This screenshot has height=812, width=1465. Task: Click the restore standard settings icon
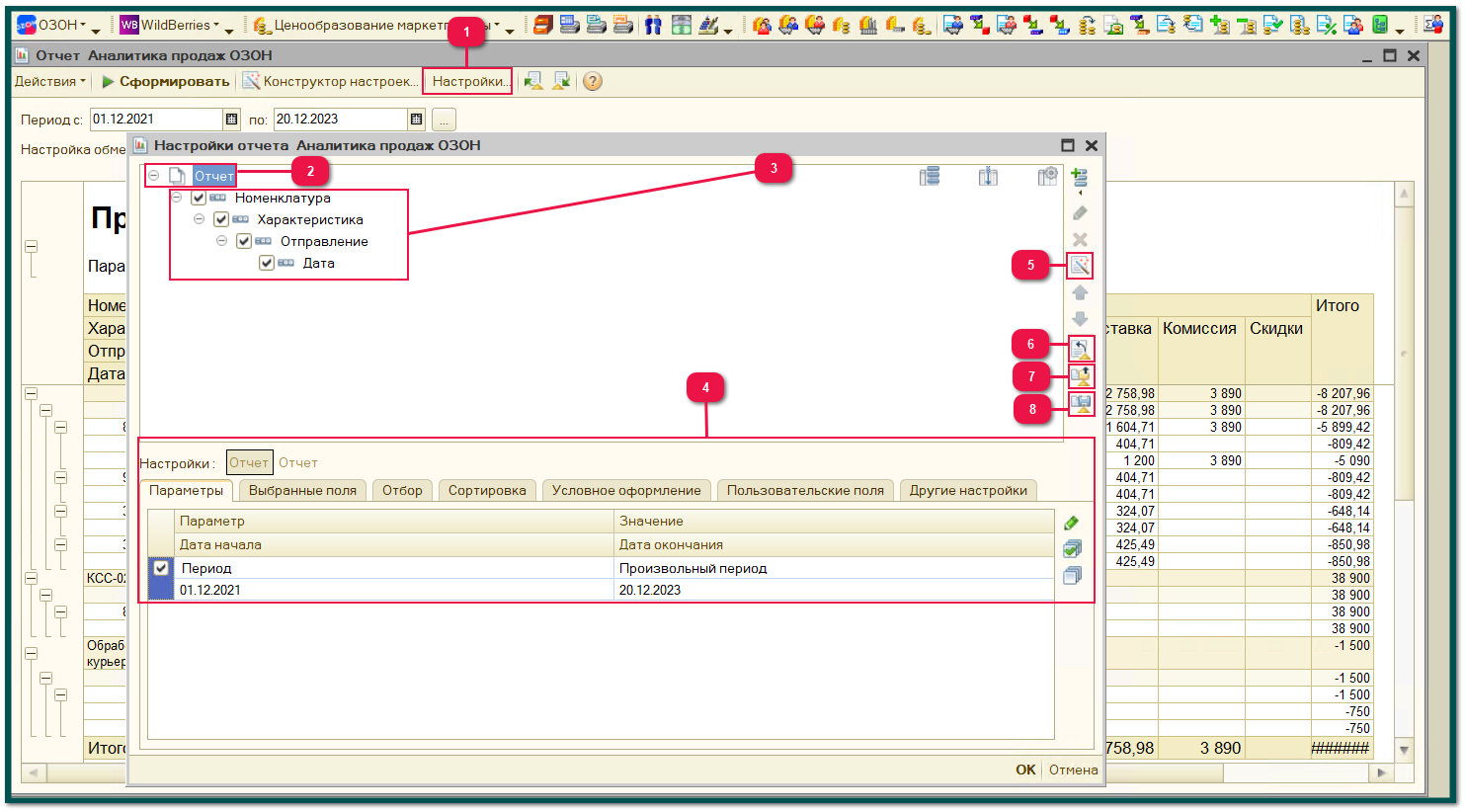[1081, 348]
